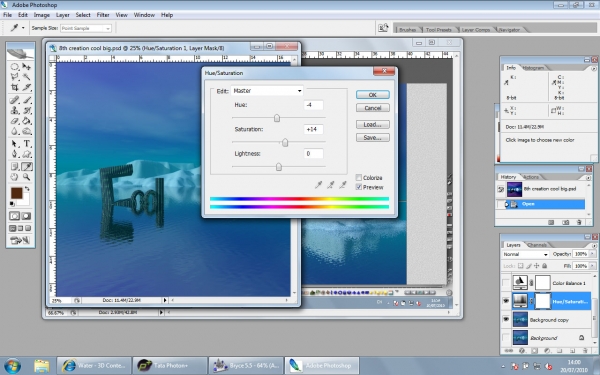Open the Filter menu
The height and width of the screenshot is (375, 600).
point(103,15)
